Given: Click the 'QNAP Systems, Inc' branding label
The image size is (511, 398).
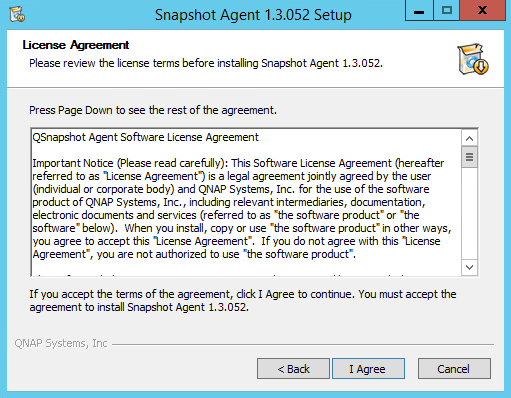Looking at the screenshot, I should click(61, 343).
